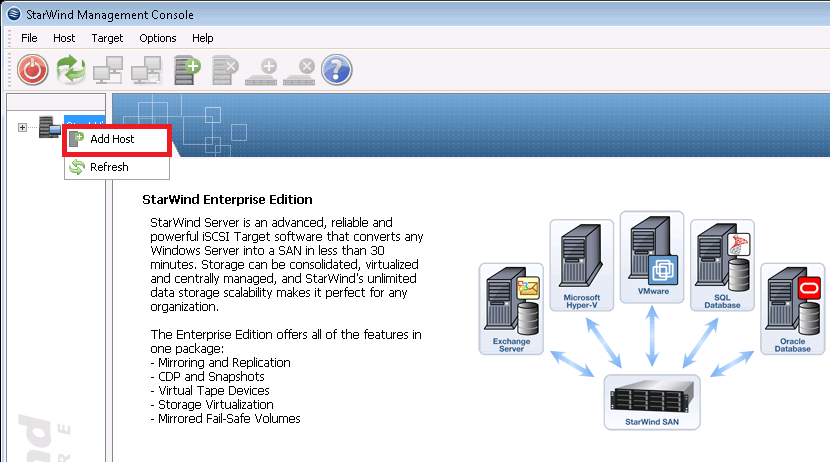Click the red power/disconnect toolbar icon

click(32, 69)
